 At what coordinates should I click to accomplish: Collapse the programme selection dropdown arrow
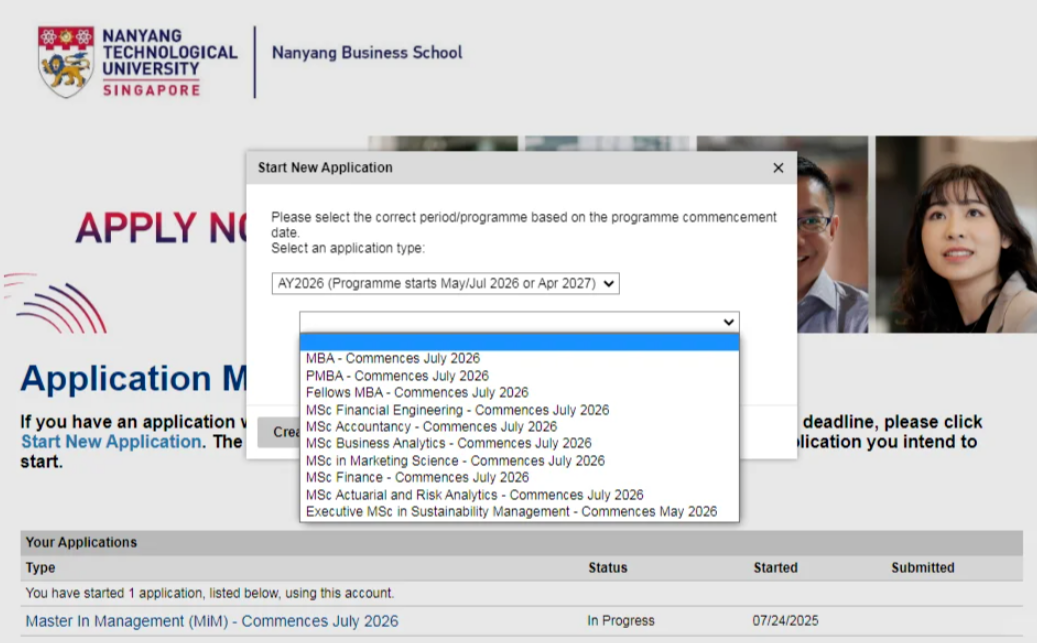coord(728,322)
